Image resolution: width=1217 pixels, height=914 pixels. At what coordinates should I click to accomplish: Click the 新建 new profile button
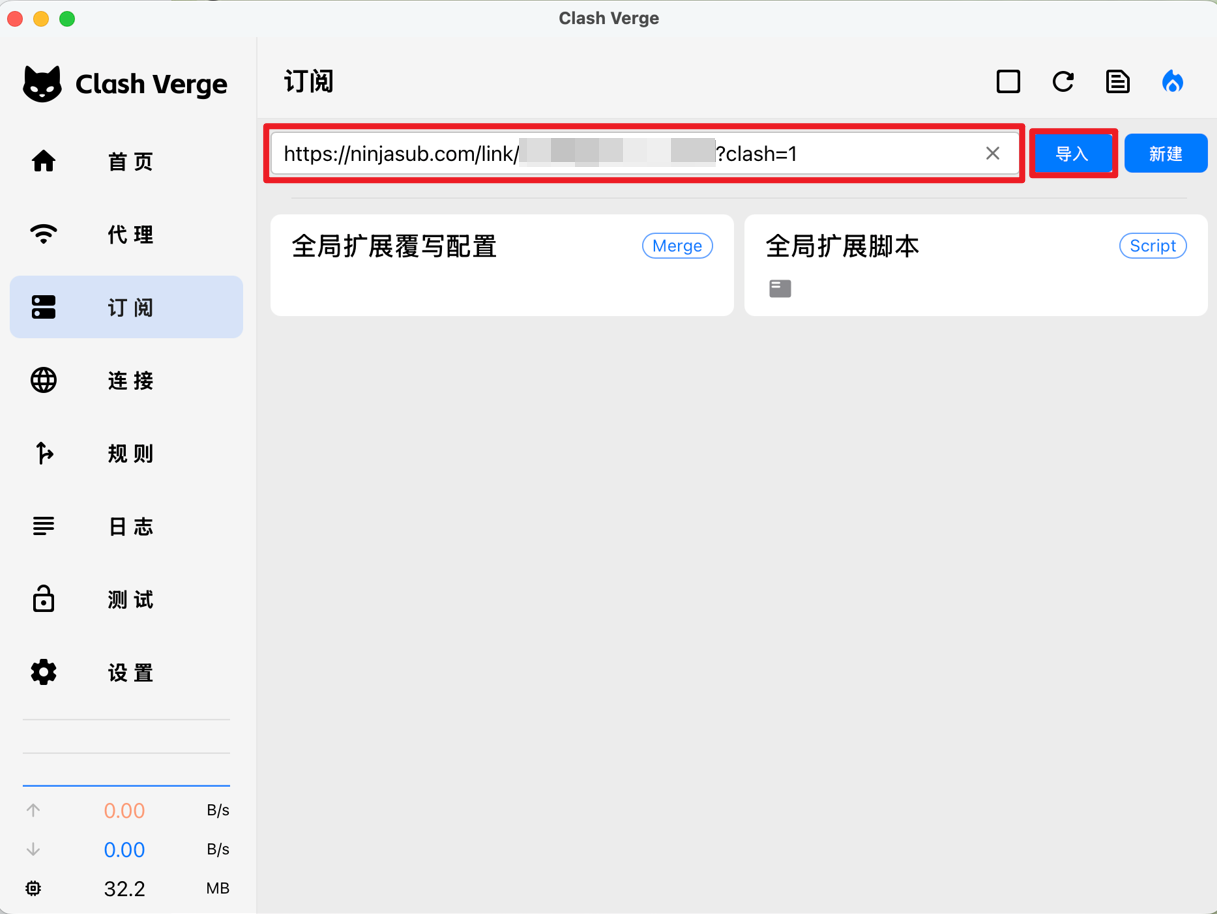[x=1166, y=153]
